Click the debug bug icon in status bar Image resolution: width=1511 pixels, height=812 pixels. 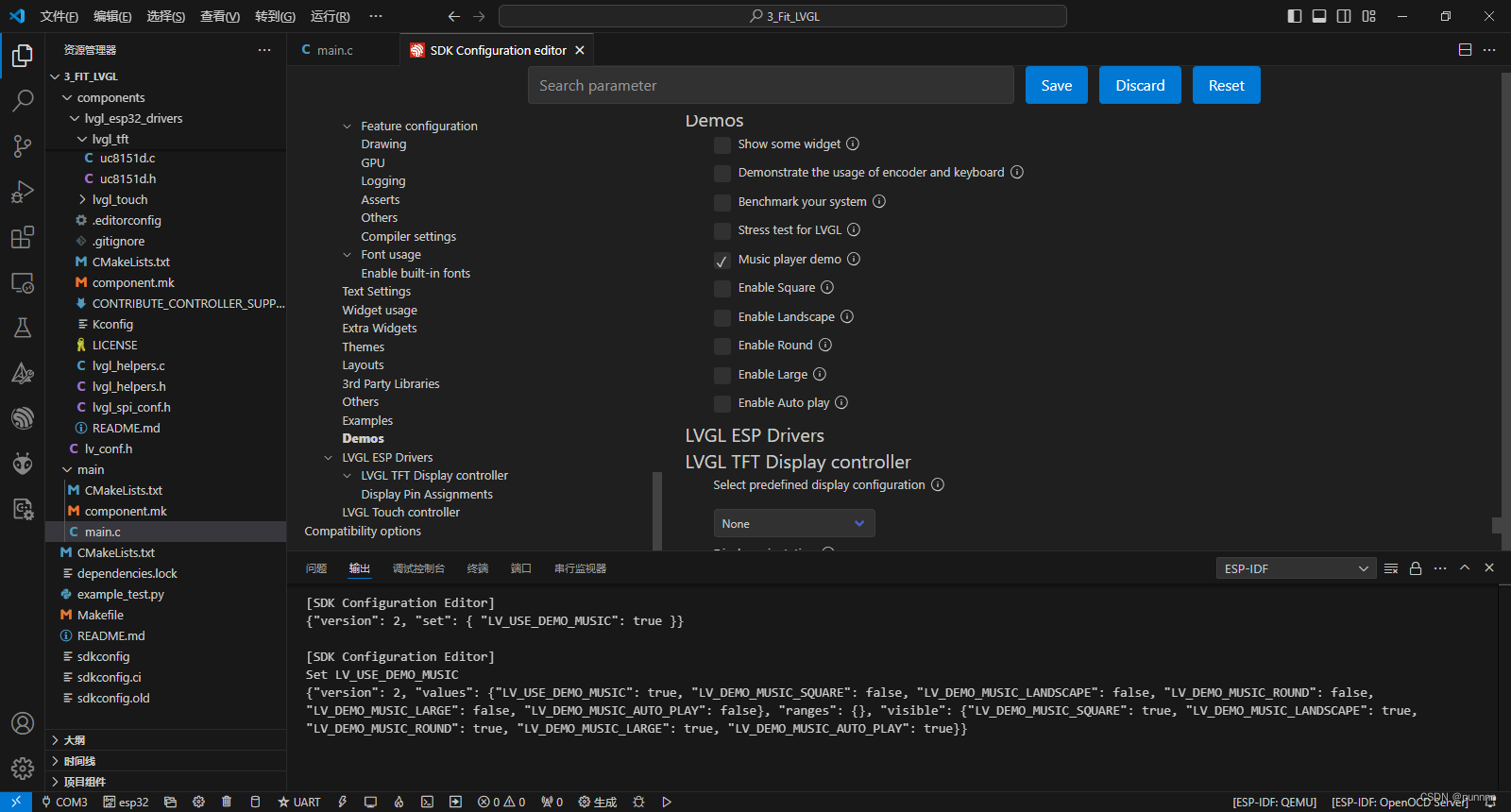point(639,802)
